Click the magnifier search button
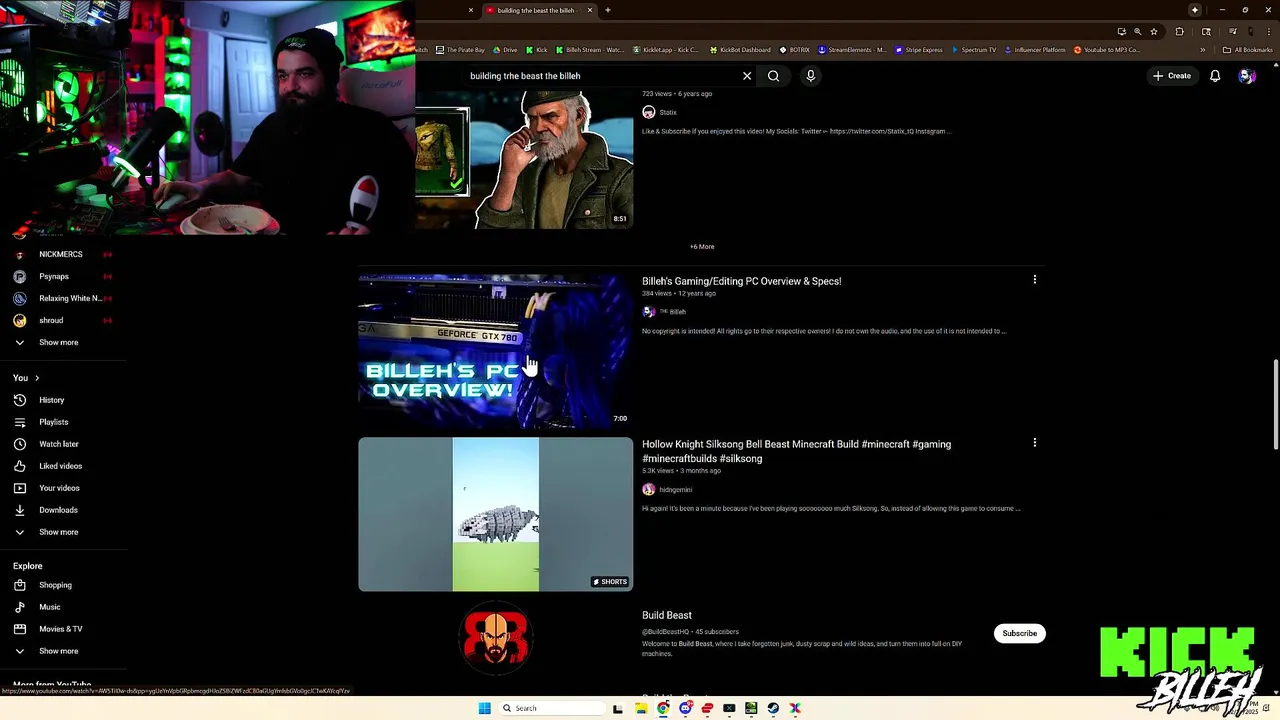The width and height of the screenshot is (1280, 720). click(x=773, y=76)
